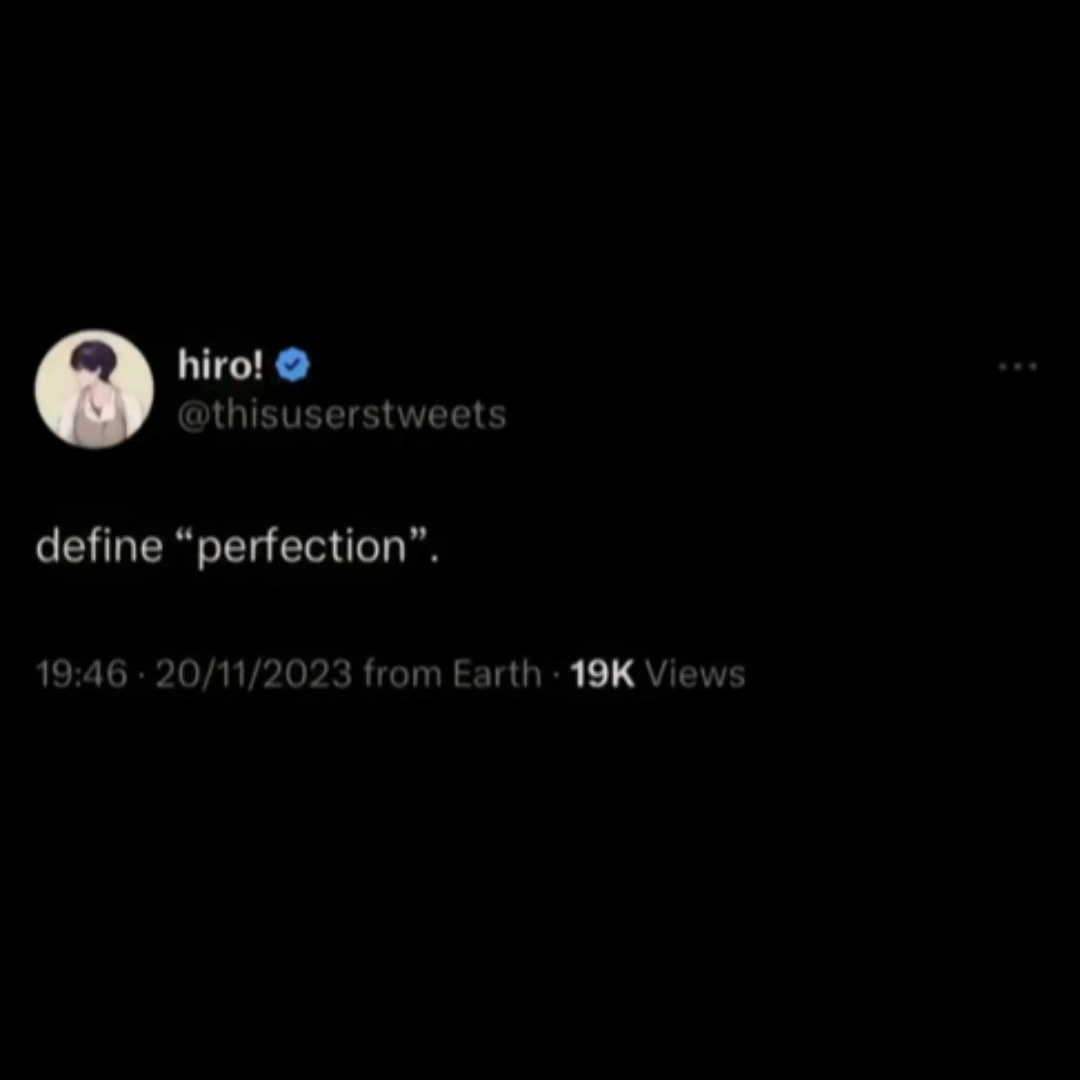Open hiro!'s profile via the username area
This screenshot has height=1080, width=1080.
coord(341,414)
